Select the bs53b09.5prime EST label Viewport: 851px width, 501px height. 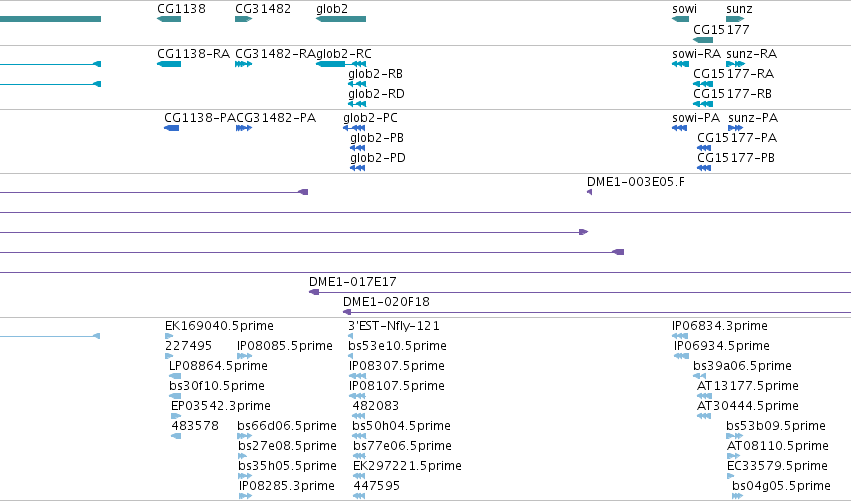coord(776,426)
